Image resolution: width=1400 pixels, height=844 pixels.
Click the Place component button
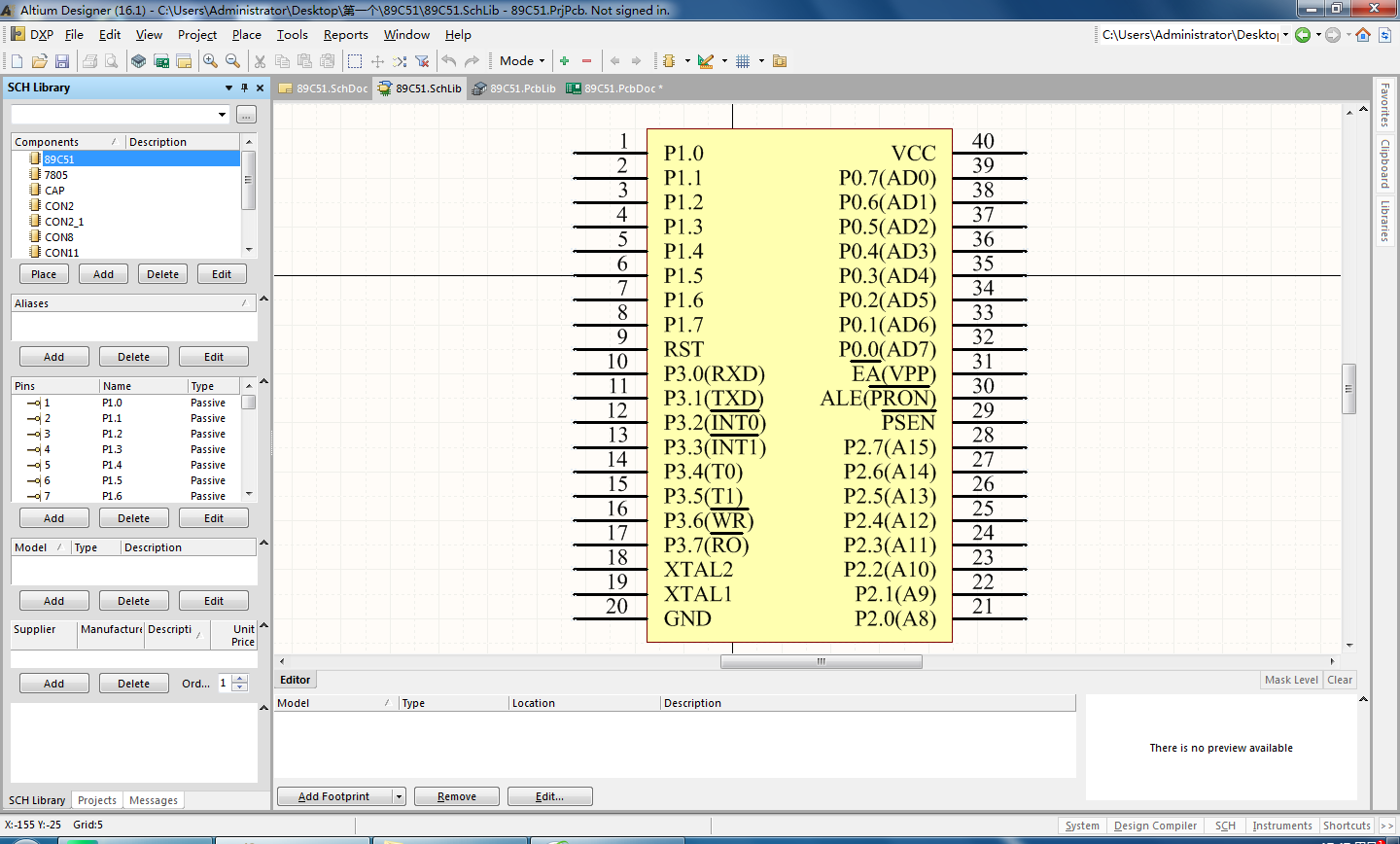coord(44,274)
